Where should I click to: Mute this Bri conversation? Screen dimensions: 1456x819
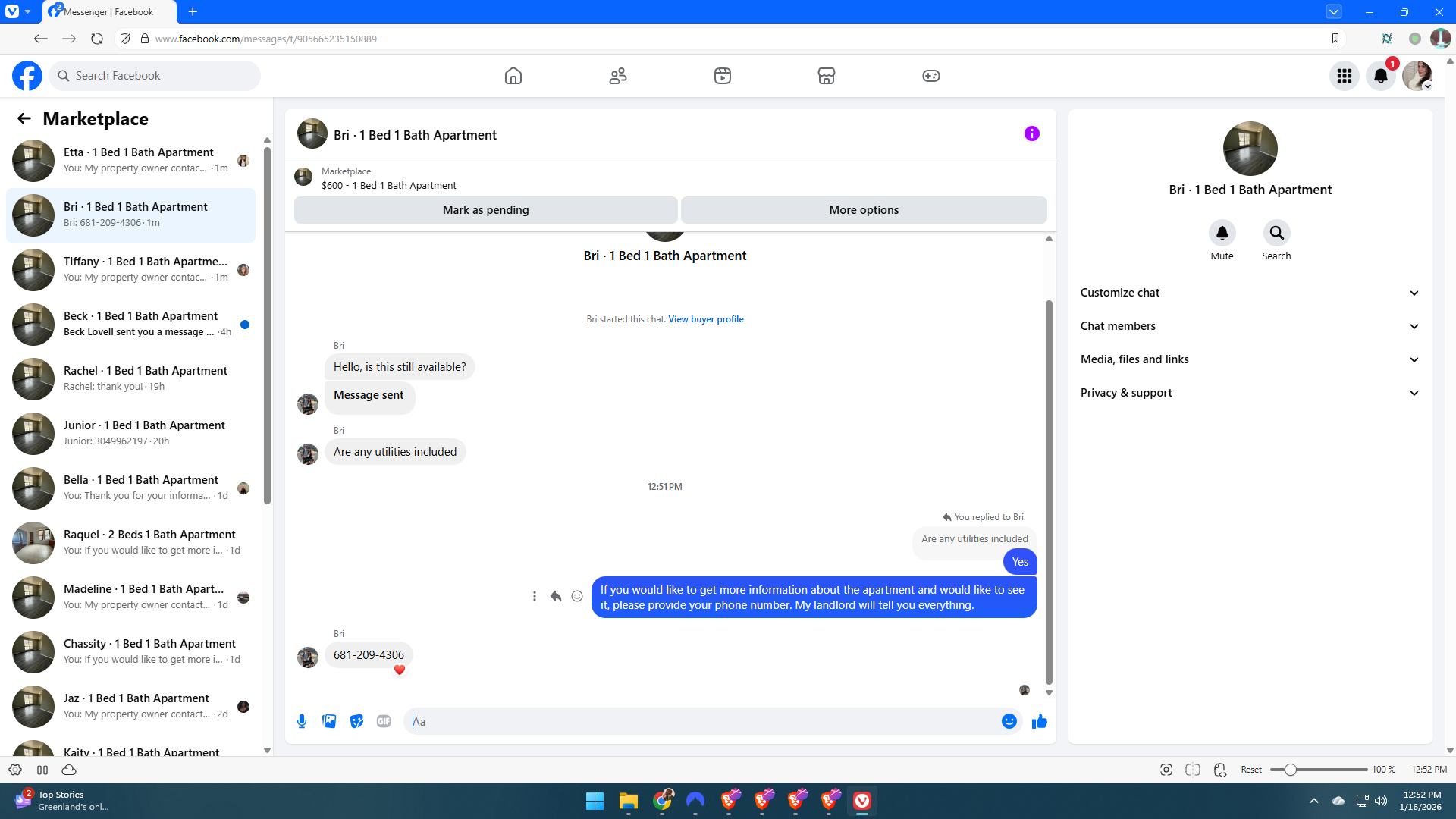(x=1222, y=234)
